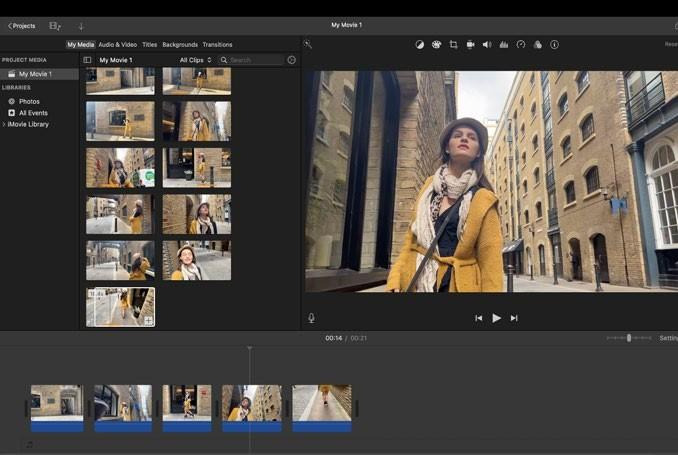Click the 00:21 total duration
The height and width of the screenshot is (455, 678).
pyautogui.click(x=358, y=338)
